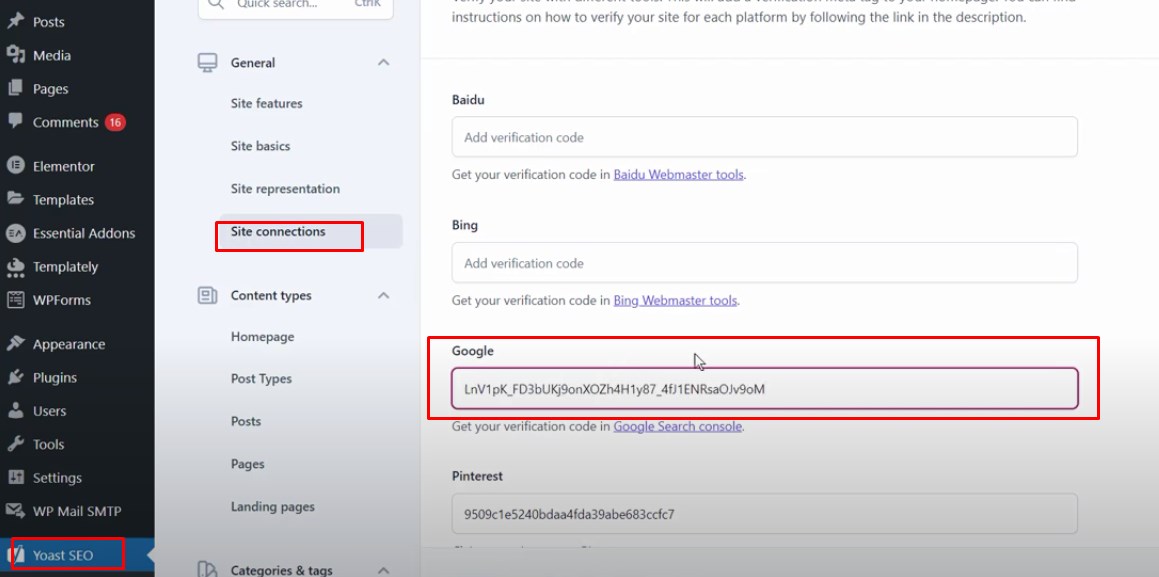Collapse the Categories & tags chevron
The height and width of the screenshot is (577, 1159).
384,570
